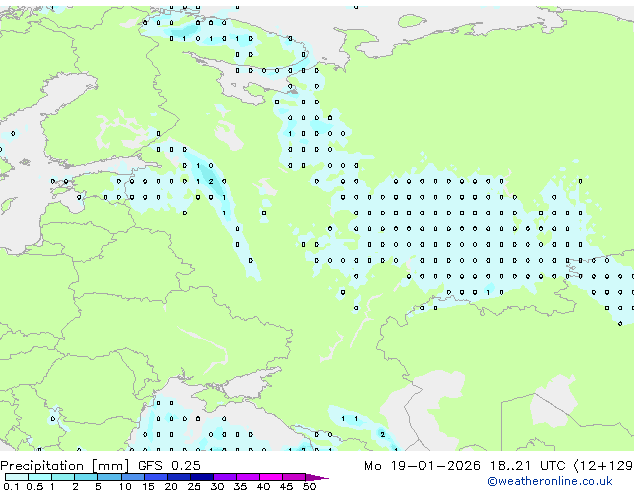634x490 pixels.
Task: Click the '18..21 UTC' time text
Action: (528, 466)
